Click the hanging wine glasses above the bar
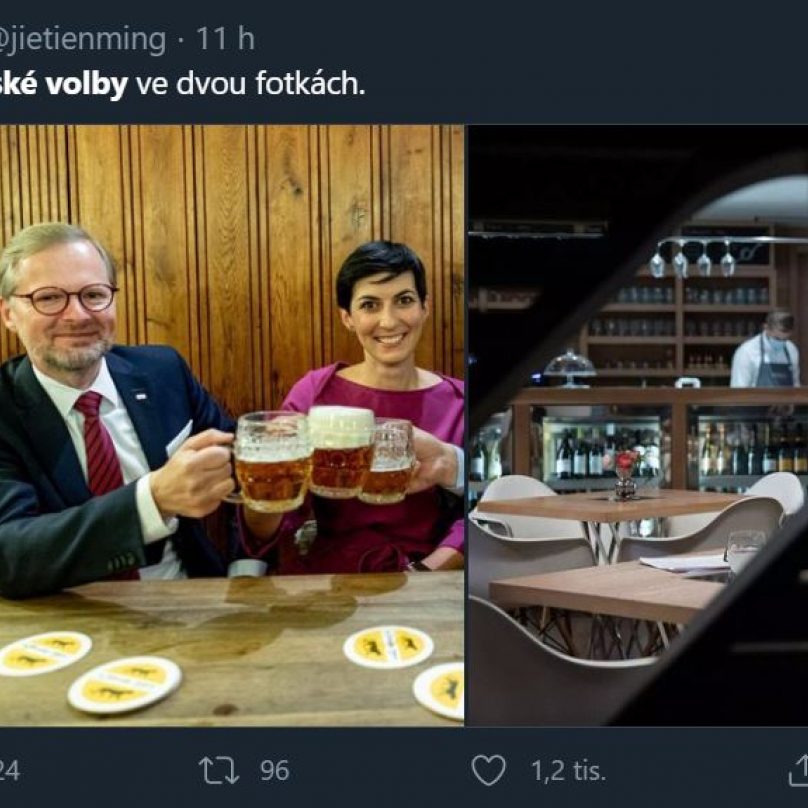The width and height of the screenshot is (808, 808). 692,258
